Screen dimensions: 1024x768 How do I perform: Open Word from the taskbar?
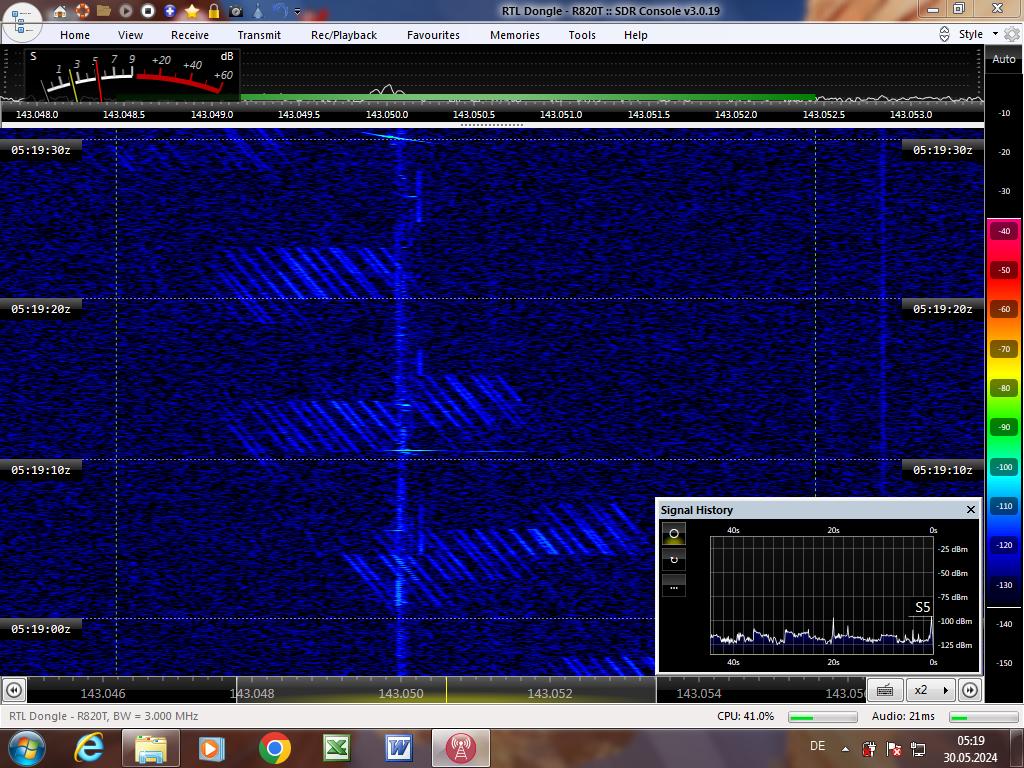(398, 748)
